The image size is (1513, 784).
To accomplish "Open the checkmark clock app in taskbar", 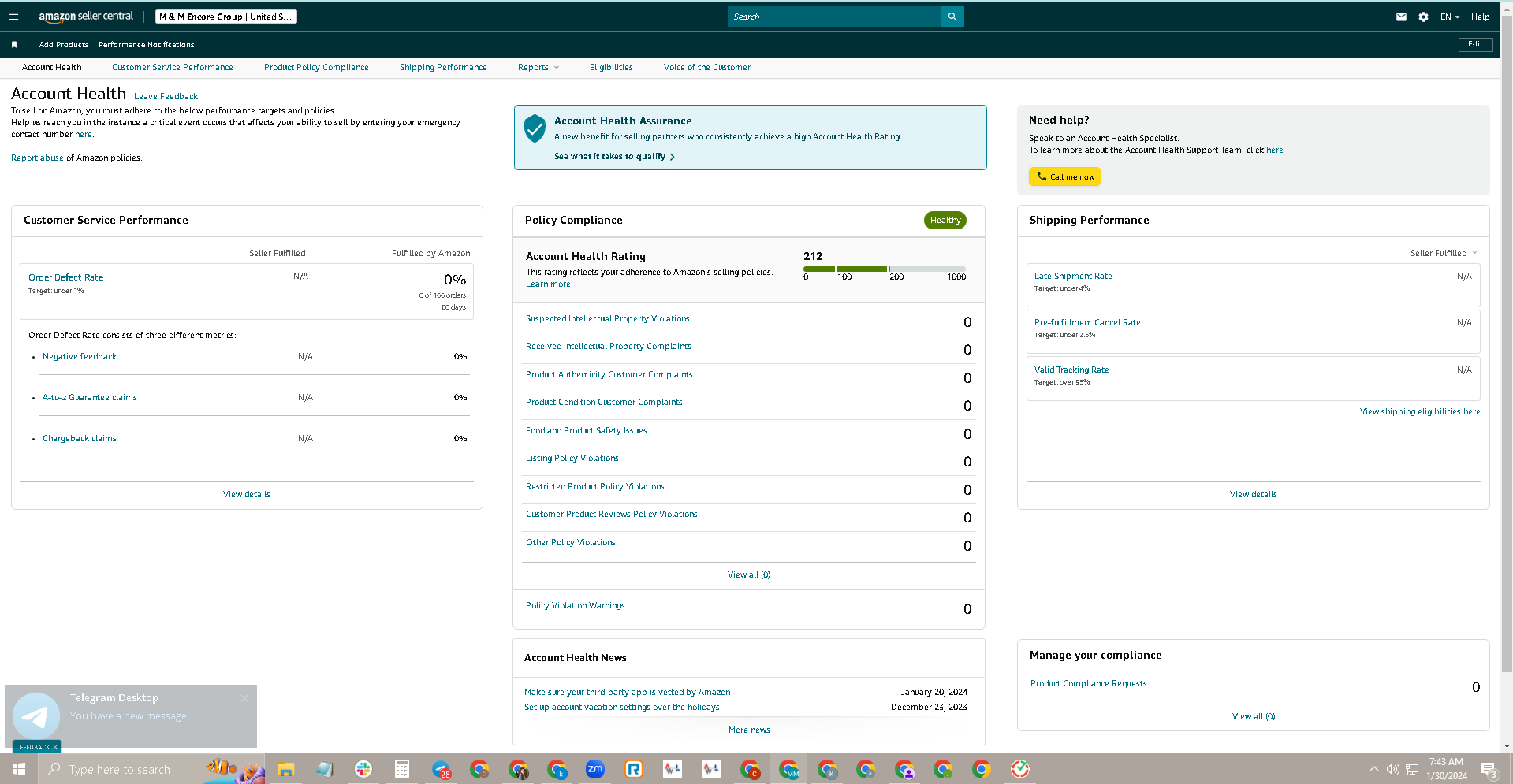I will click(1020, 769).
